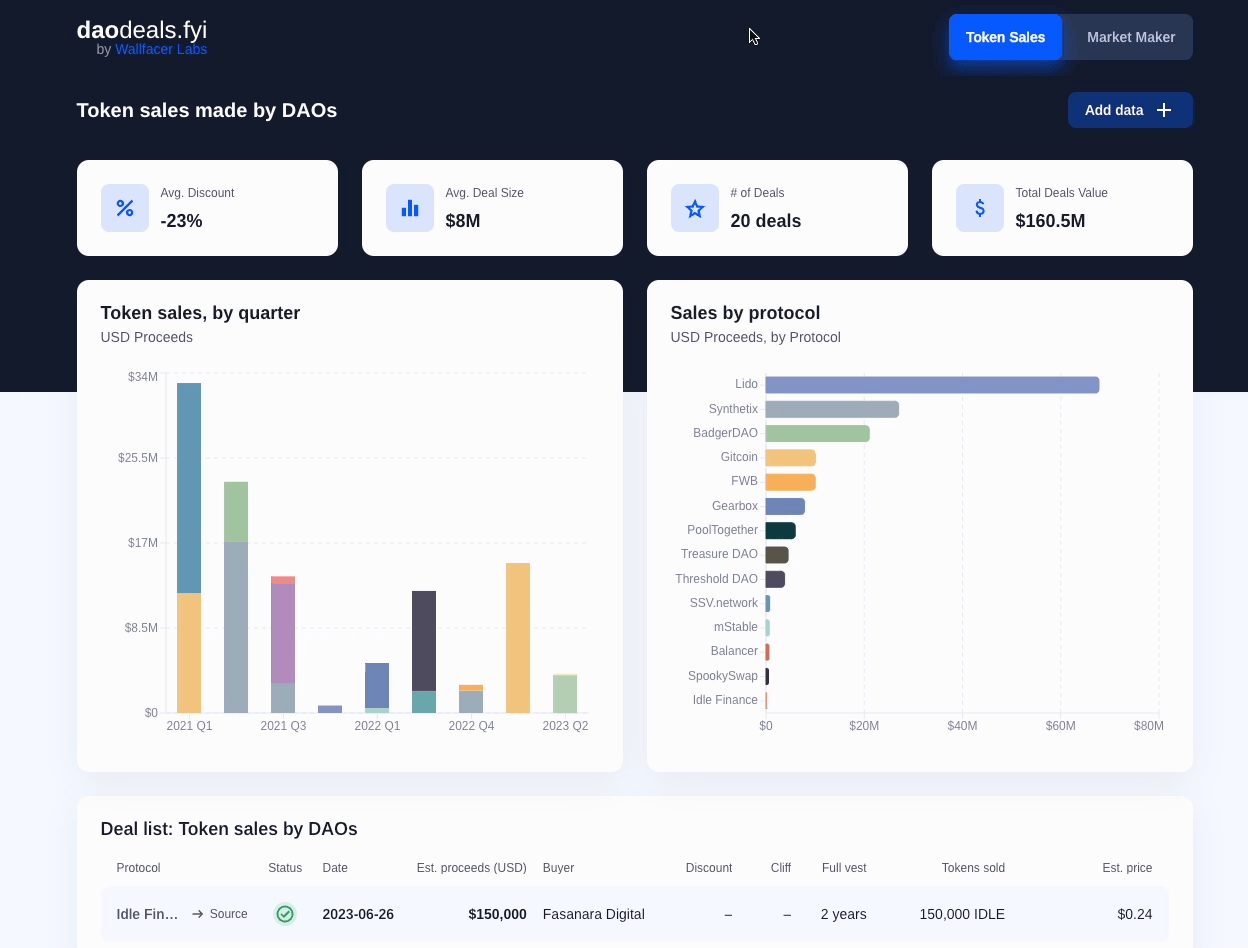
Task: Click the SpookySwap label in protocol chart
Action: pos(723,676)
